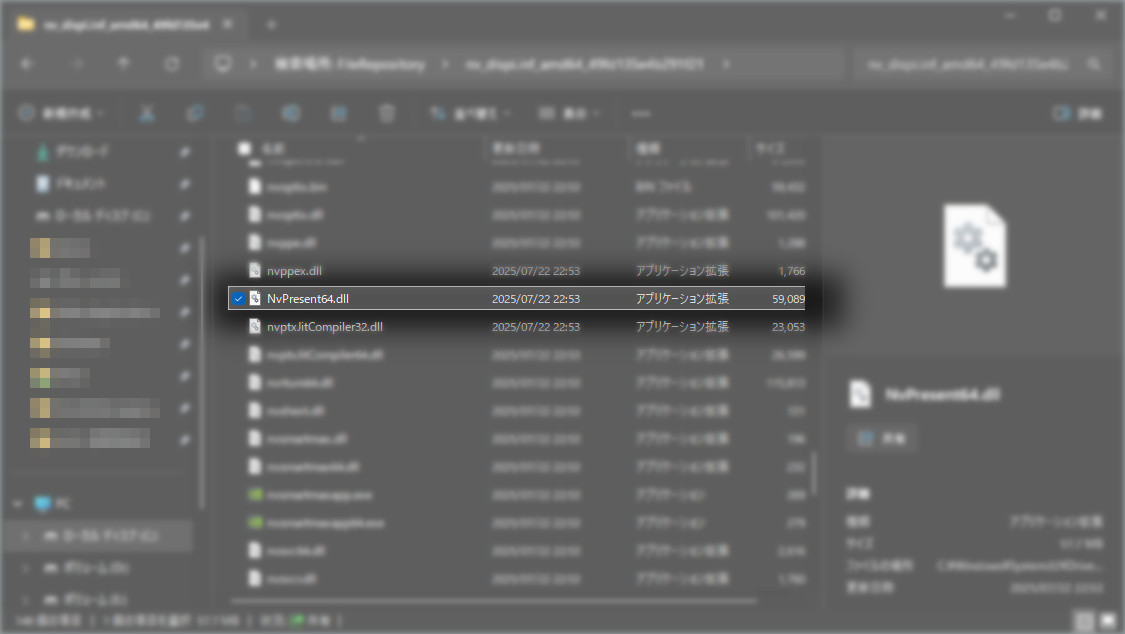The width and height of the screenshot is (1125, 634).
Task: Refresh the current folder view
Action: click(171, 64)
